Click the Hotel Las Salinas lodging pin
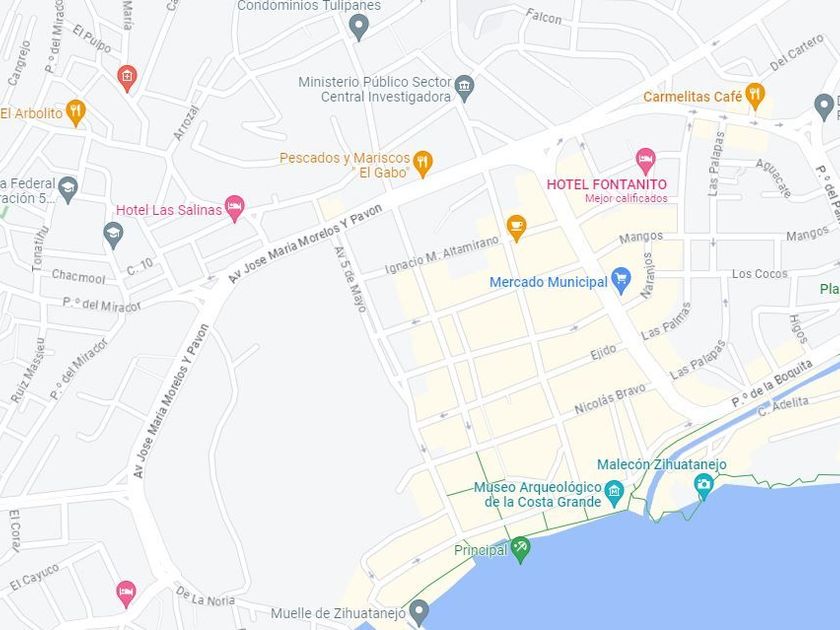 click(235, 208)
